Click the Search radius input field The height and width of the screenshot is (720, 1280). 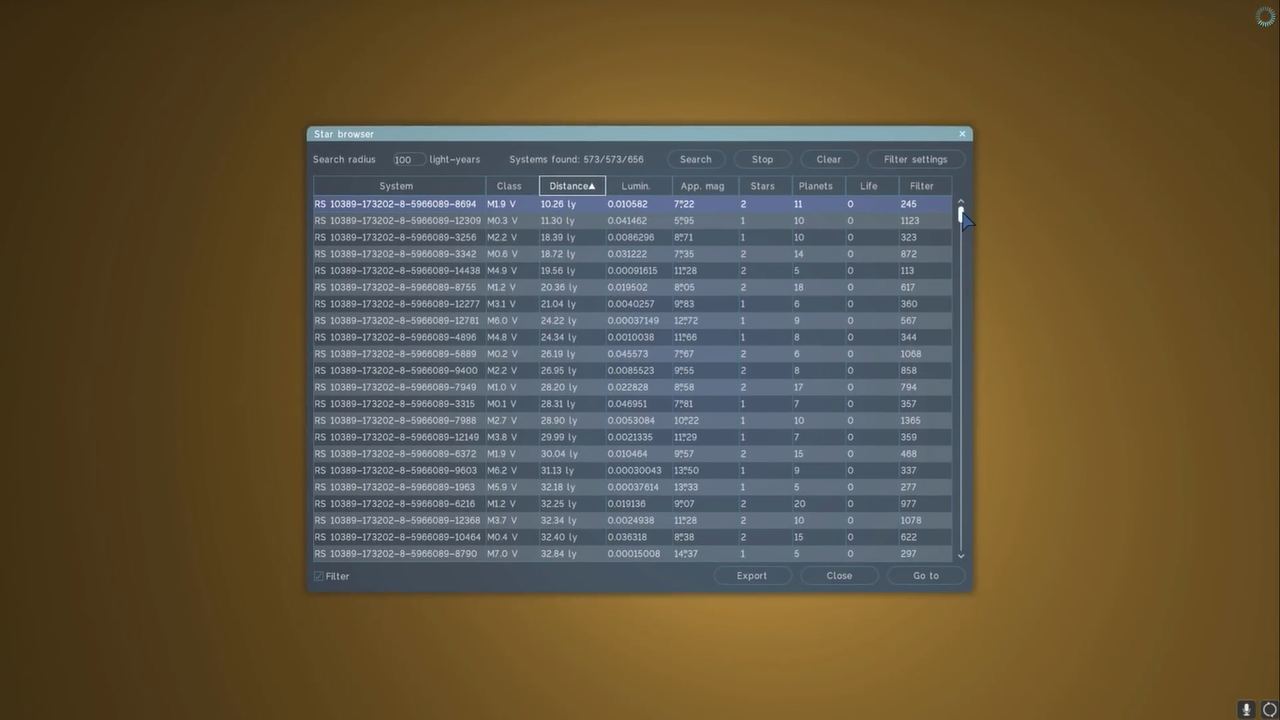pos(408,160)
